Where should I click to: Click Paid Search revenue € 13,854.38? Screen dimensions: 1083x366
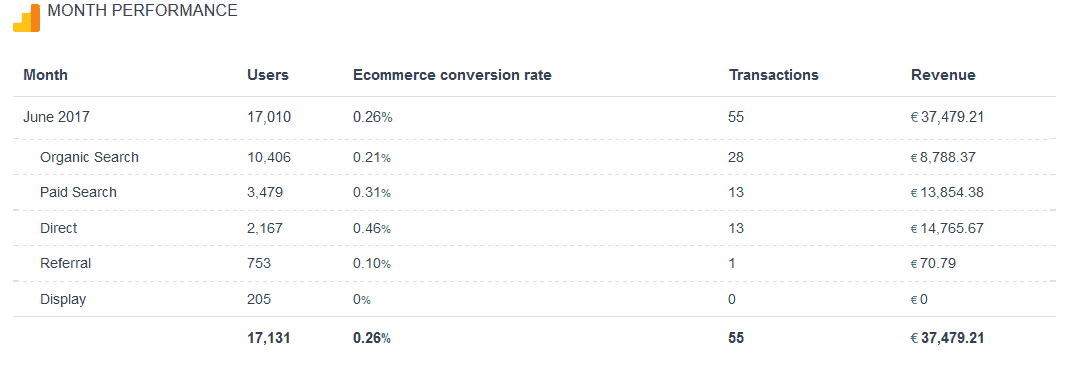pyautogui.click(x=948, y=193)
